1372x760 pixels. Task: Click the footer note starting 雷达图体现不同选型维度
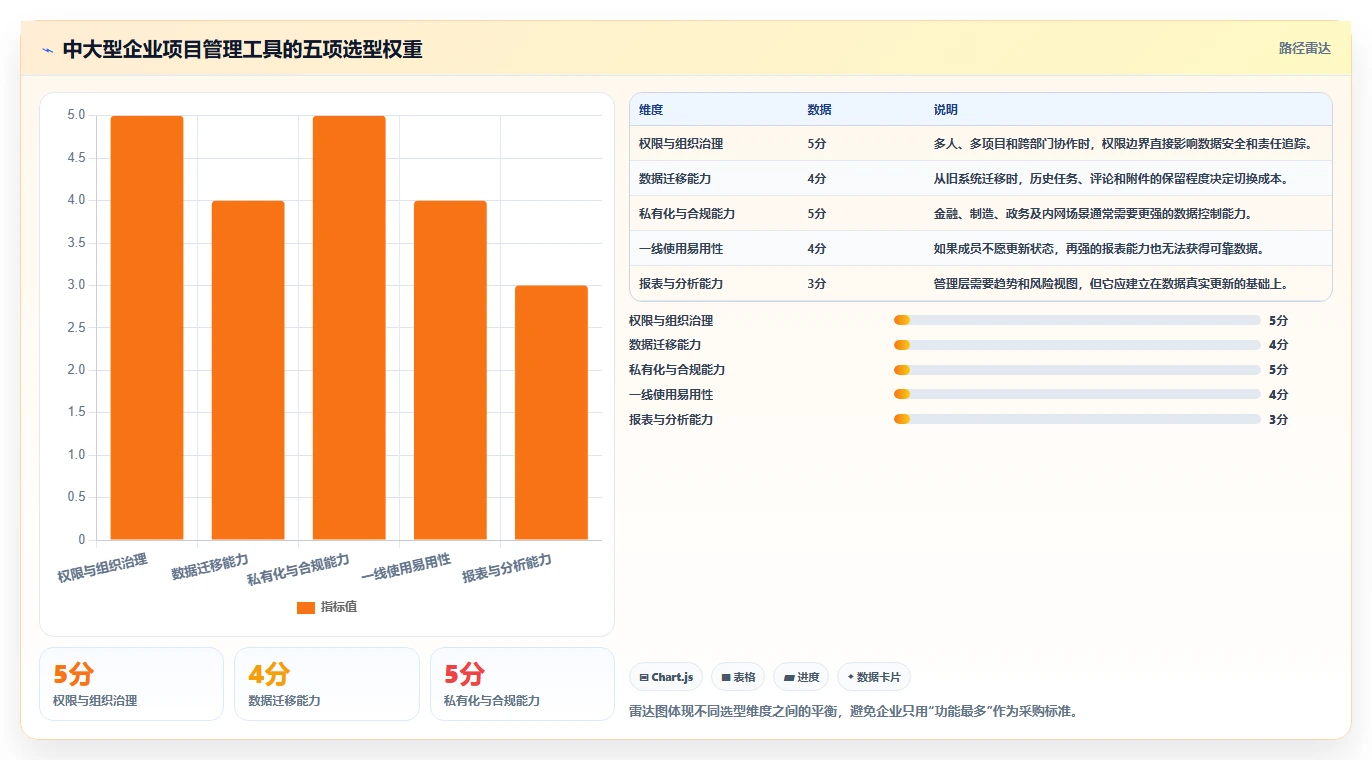click(x=853, y=712)
